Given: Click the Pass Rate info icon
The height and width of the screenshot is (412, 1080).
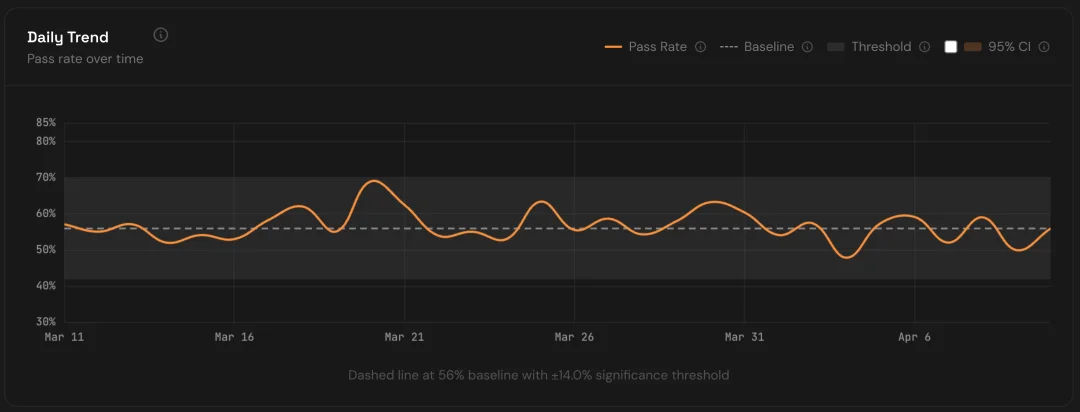Looking at the screenshot, I should coord(700,47).
